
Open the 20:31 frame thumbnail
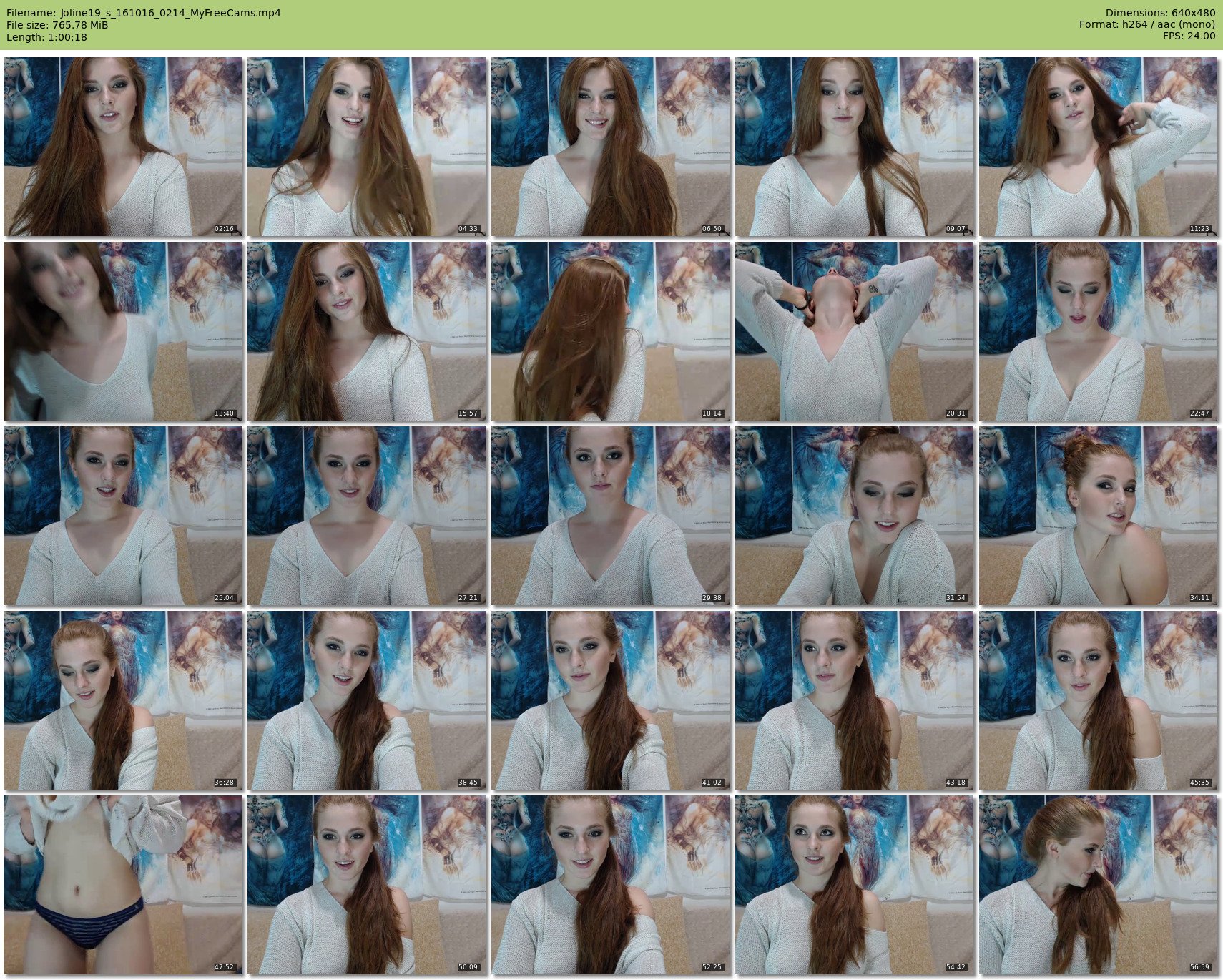point(854,331)
